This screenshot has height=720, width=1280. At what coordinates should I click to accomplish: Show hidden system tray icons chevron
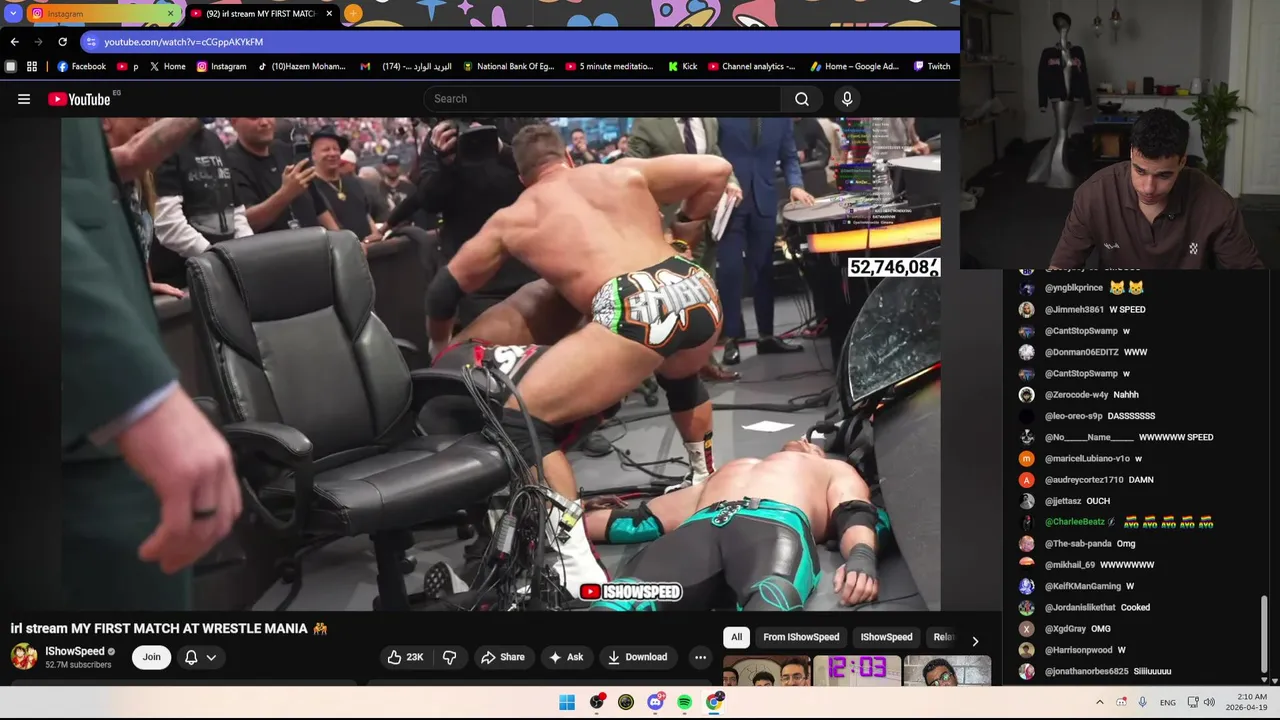(1100, 702)
